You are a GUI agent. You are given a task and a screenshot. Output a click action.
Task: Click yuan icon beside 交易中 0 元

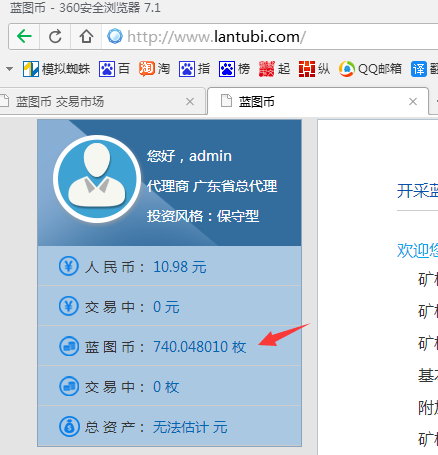(69, 306)
